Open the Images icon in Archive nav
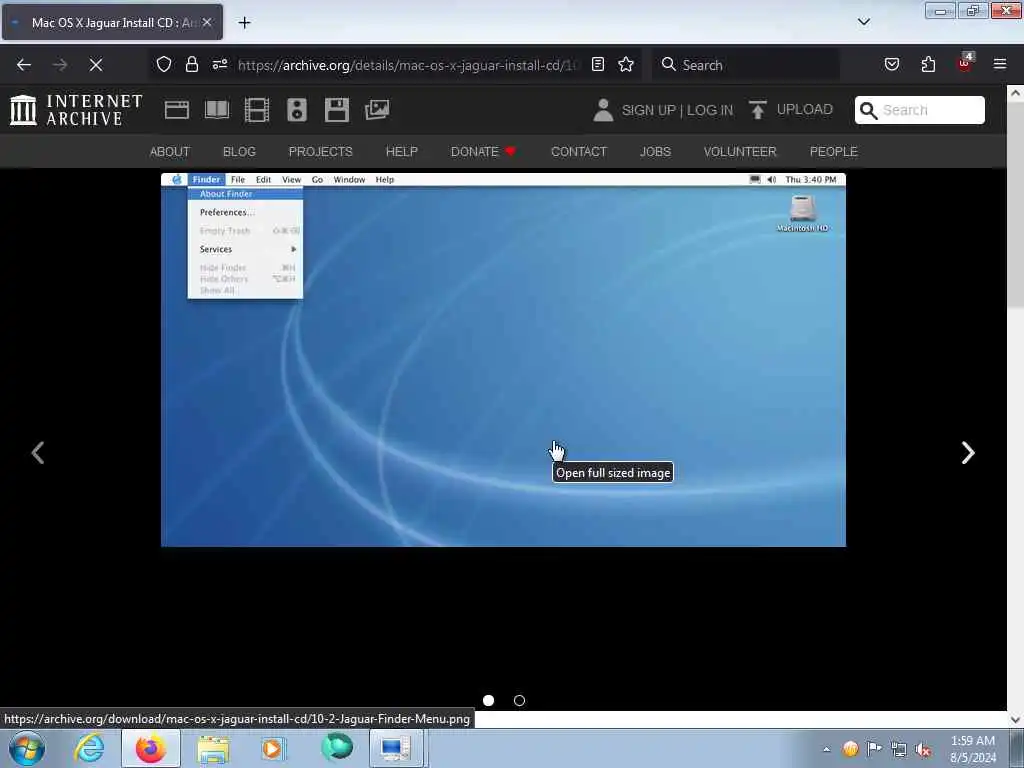 [x=377, y=110]
